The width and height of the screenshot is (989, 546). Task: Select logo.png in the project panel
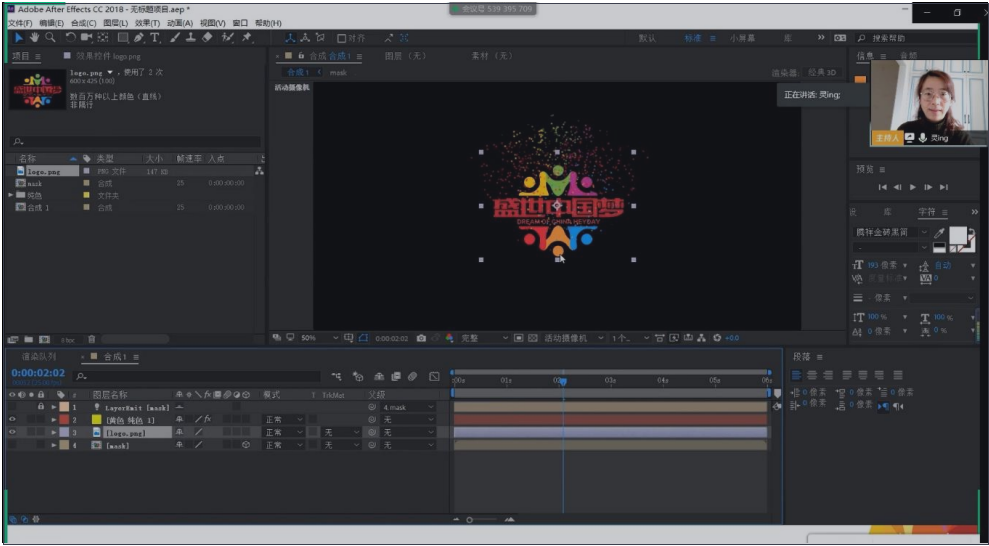click(42, 171)
